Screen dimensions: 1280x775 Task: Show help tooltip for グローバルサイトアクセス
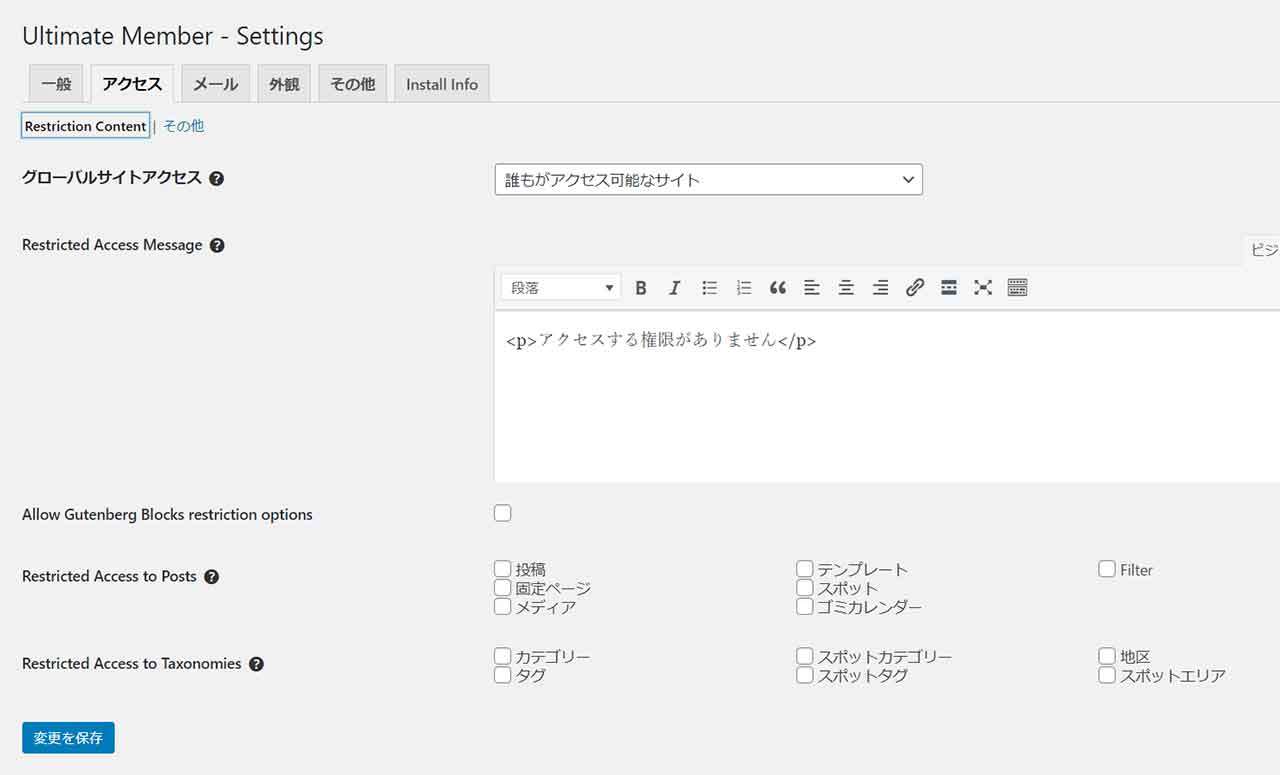pyautogui.click(x=216, y=179)
